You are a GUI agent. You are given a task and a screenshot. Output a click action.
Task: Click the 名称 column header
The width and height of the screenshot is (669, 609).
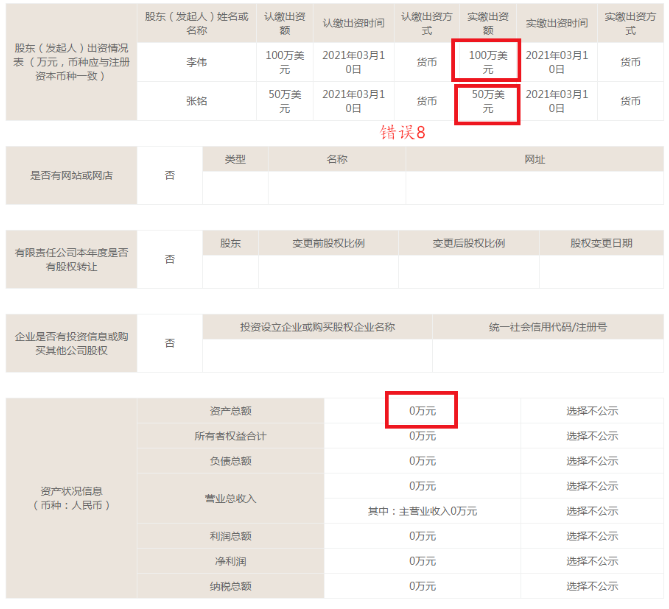click(337, 159)
